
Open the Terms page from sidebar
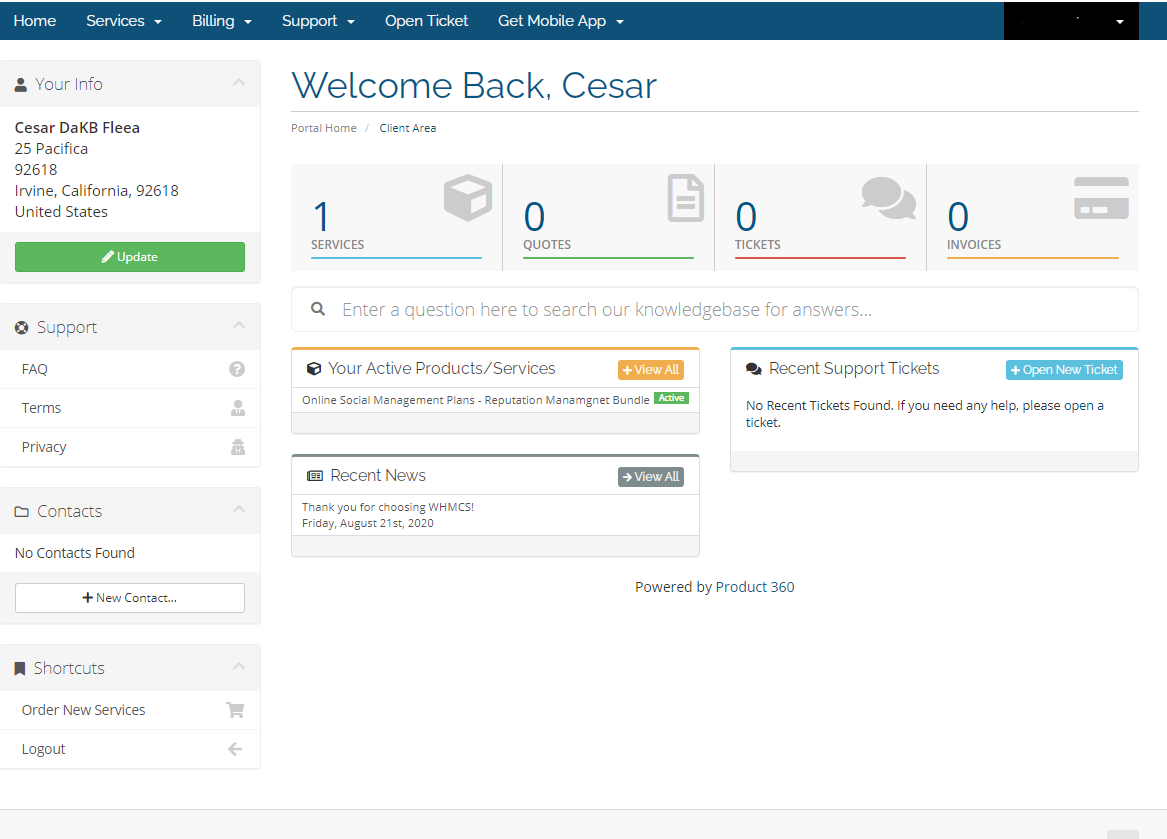(130, 408)
